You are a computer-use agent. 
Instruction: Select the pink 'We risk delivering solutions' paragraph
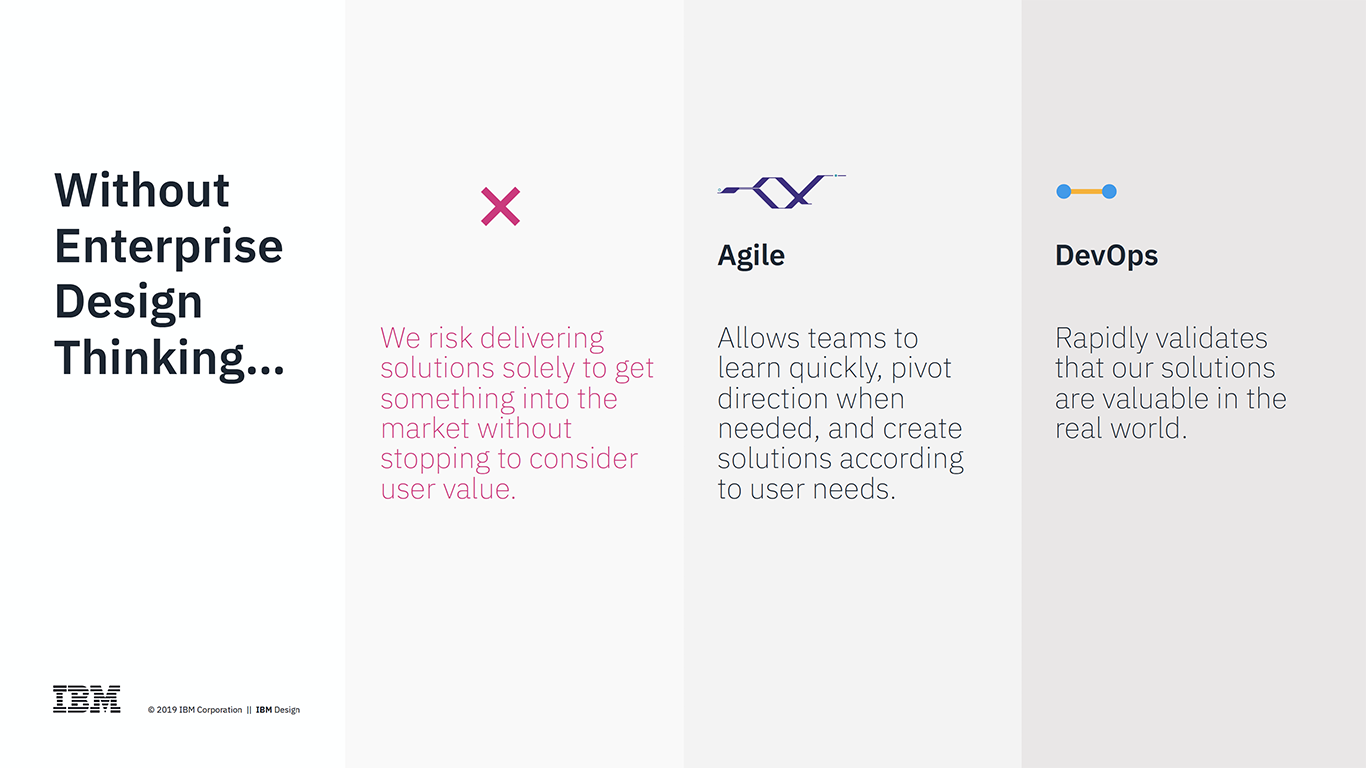tap(517, 413)
